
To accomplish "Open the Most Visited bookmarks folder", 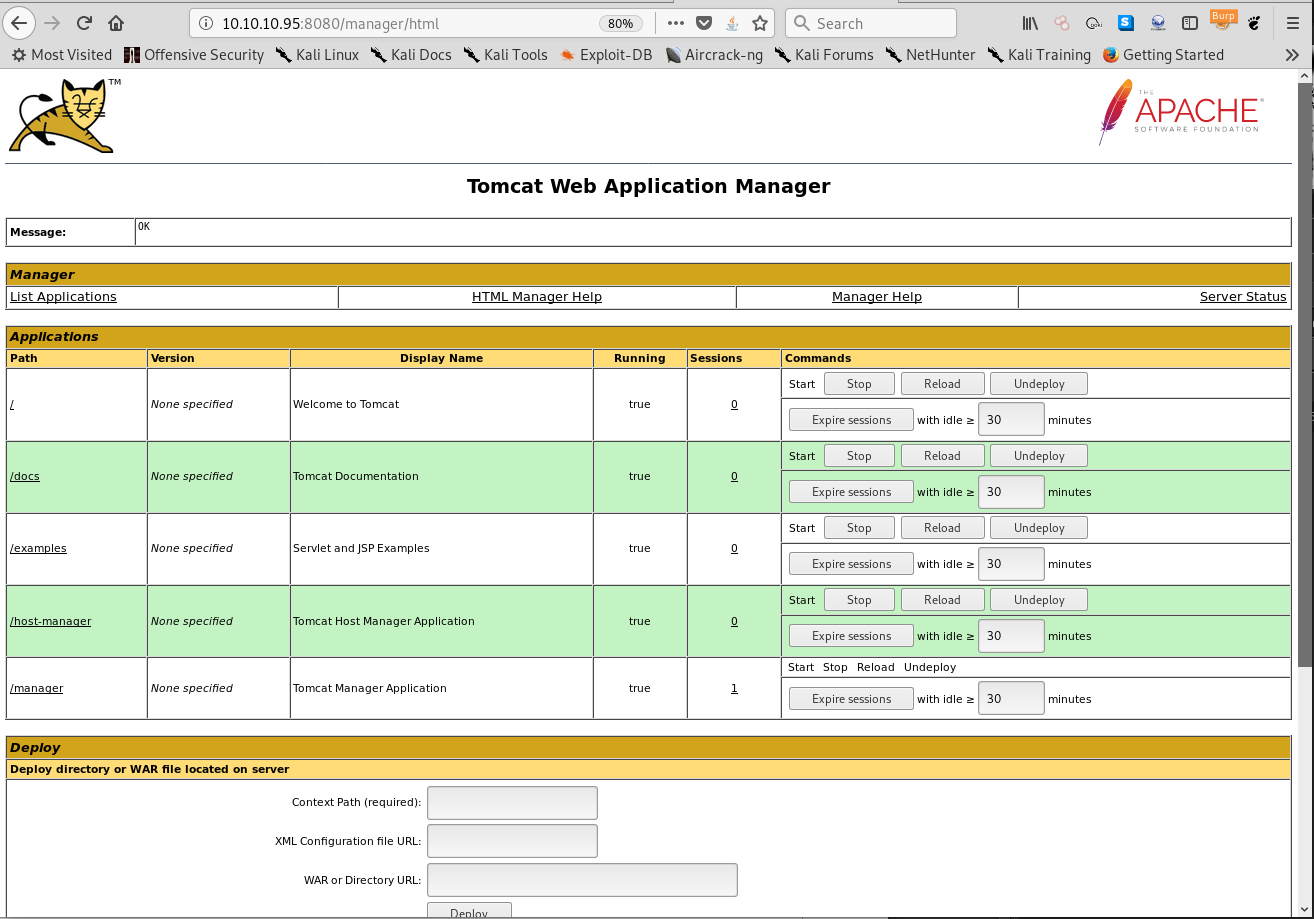I will point(61,55).
